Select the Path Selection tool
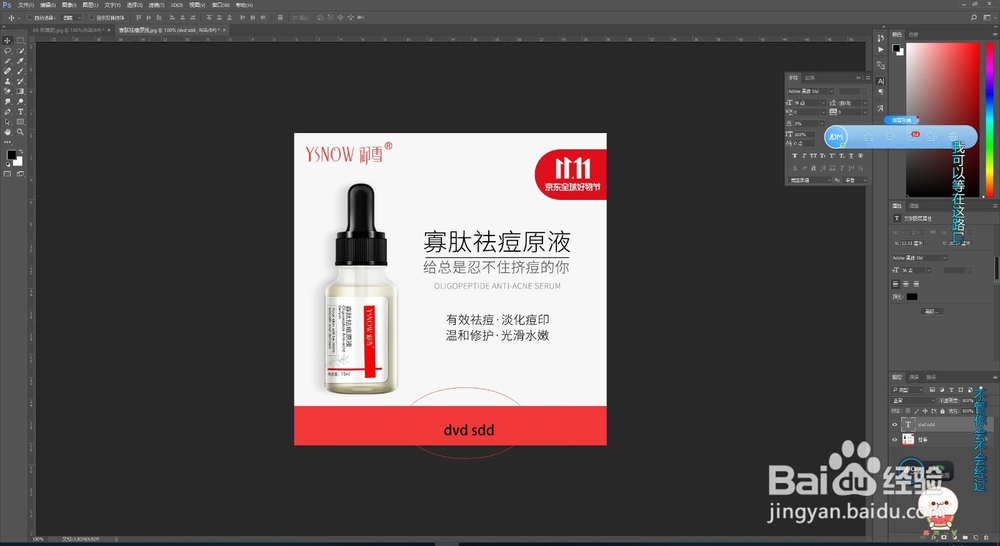 7,122
